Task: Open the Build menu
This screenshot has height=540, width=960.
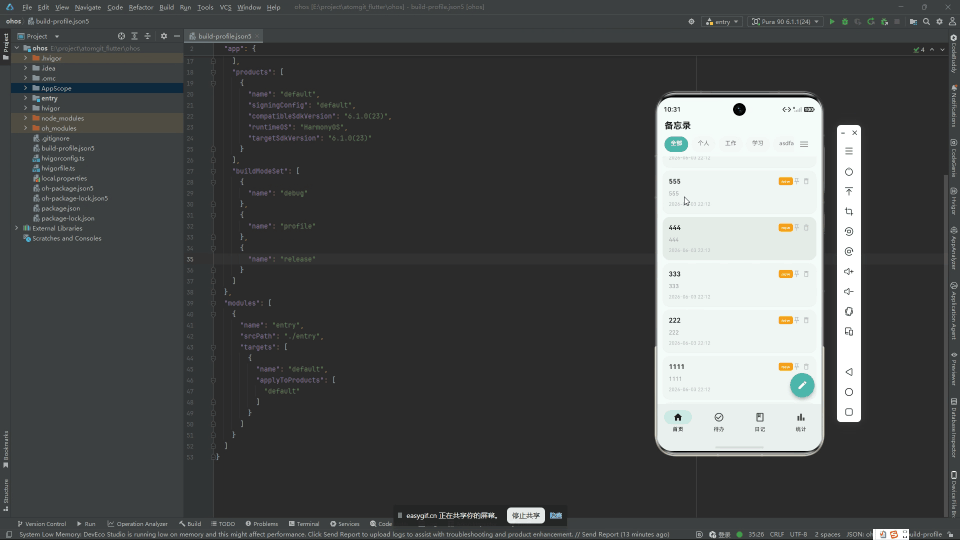Action: 167,7
